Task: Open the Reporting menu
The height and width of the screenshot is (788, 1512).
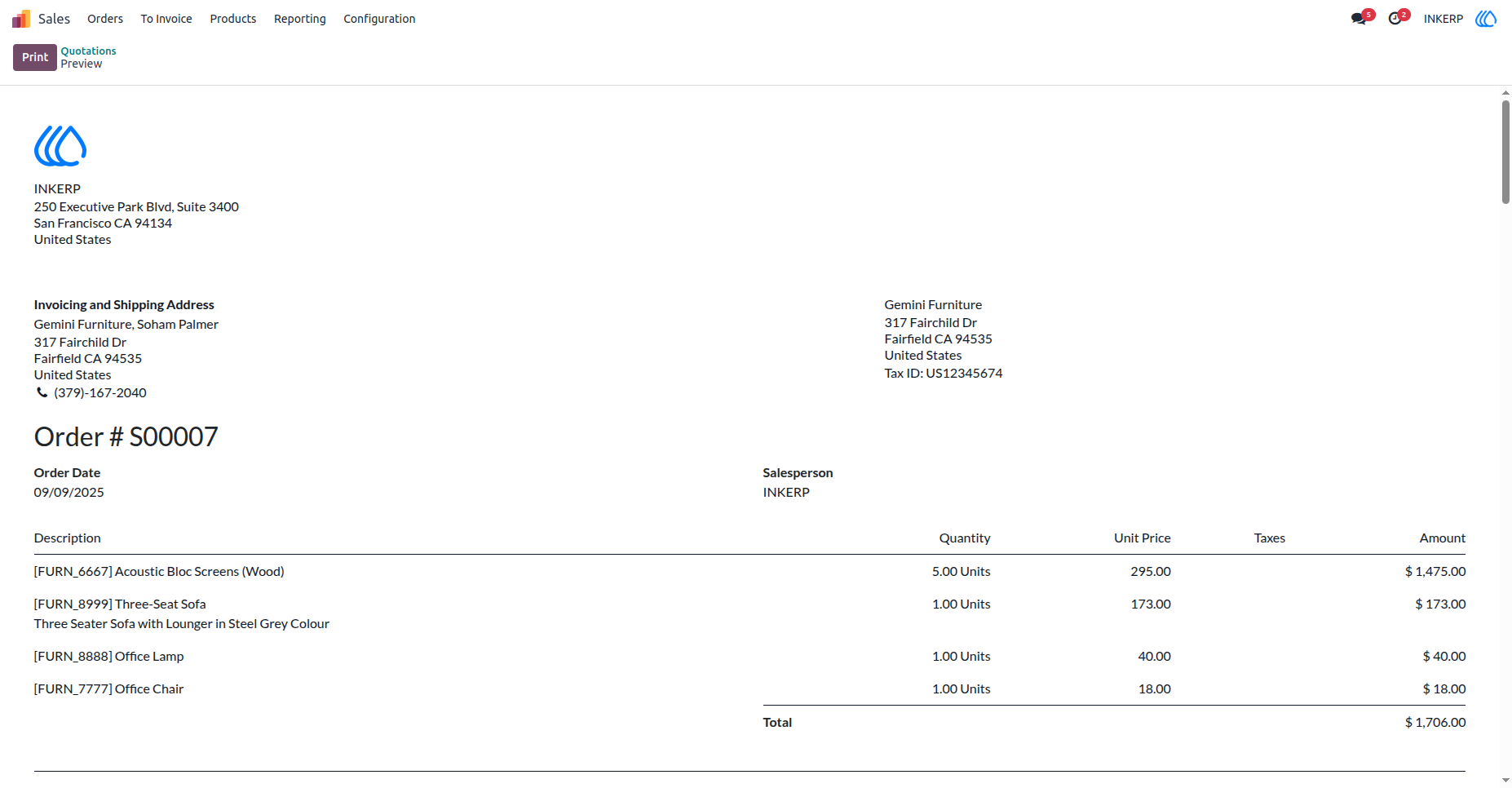Action: tap(300, 19)
